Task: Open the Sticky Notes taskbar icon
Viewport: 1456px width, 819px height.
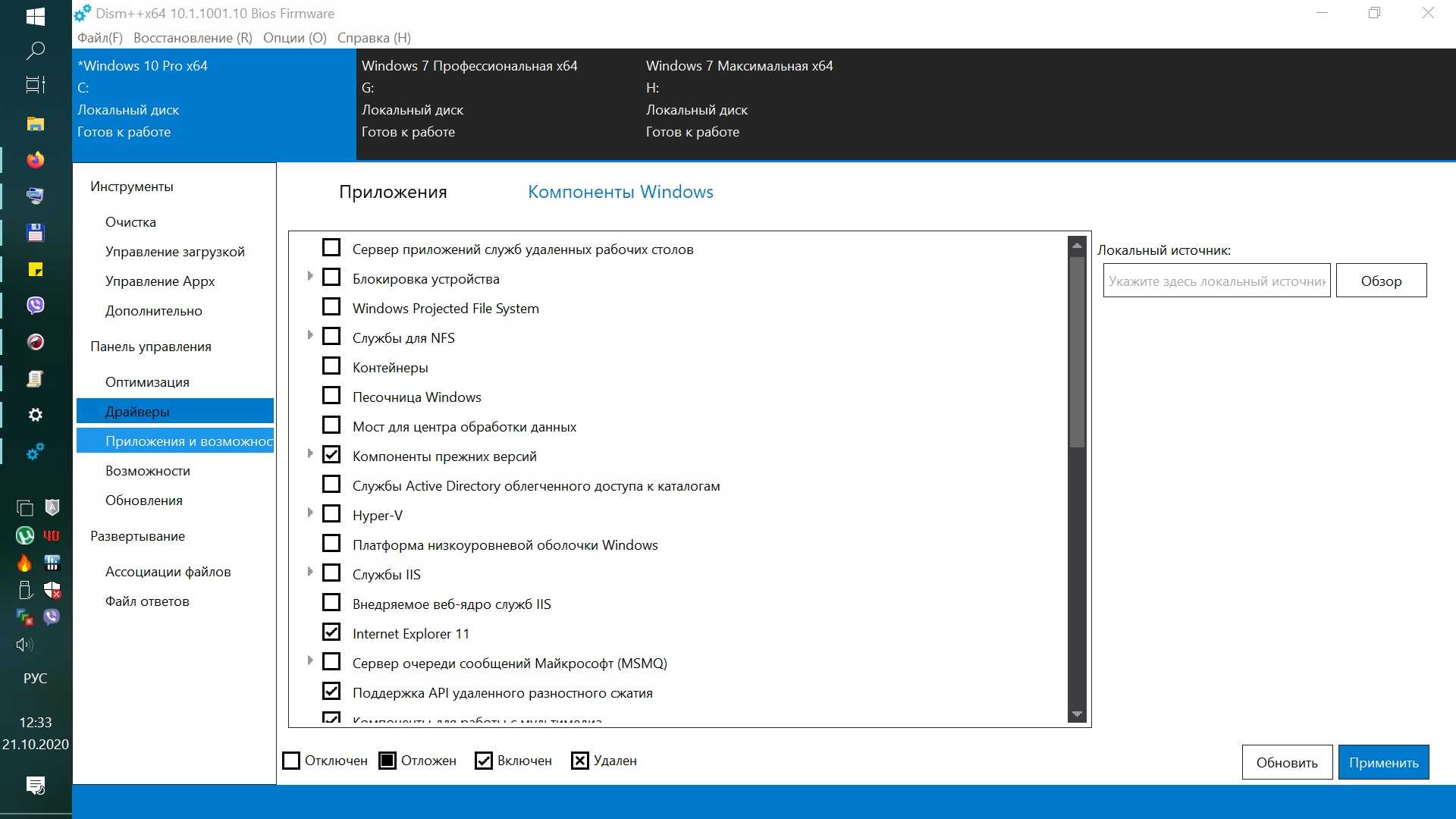Action: pos(35,269)
